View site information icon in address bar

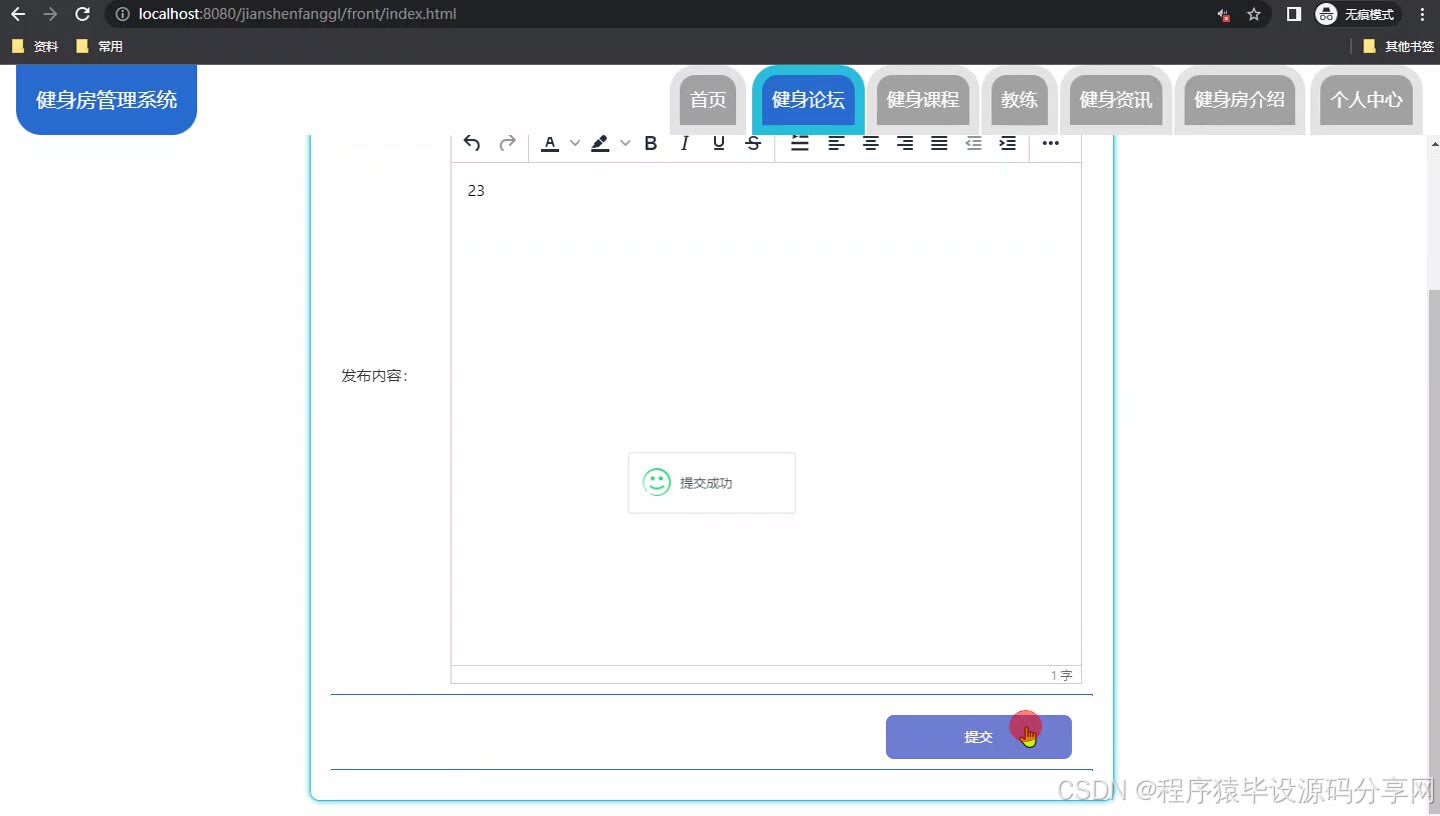[x=123, y=14]
